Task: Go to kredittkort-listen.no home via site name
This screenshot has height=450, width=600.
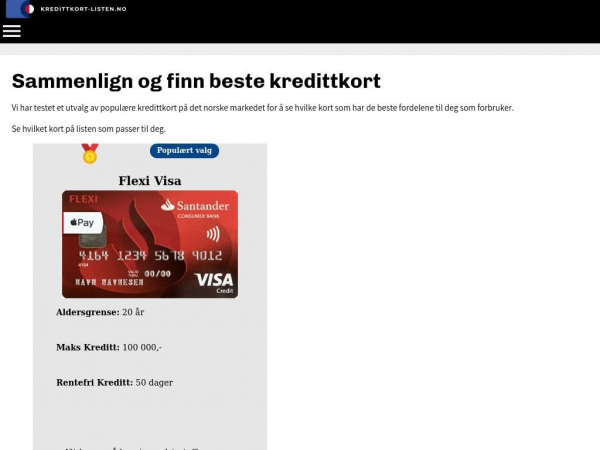Action: (83, 9)
